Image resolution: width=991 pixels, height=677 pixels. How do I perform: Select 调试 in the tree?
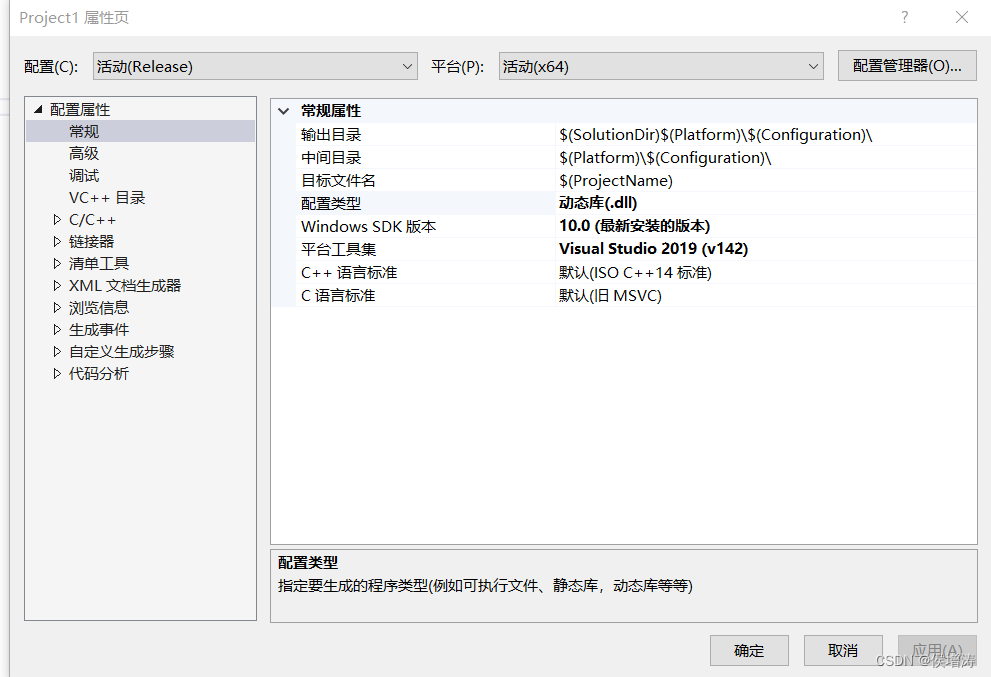click(84, 176)
